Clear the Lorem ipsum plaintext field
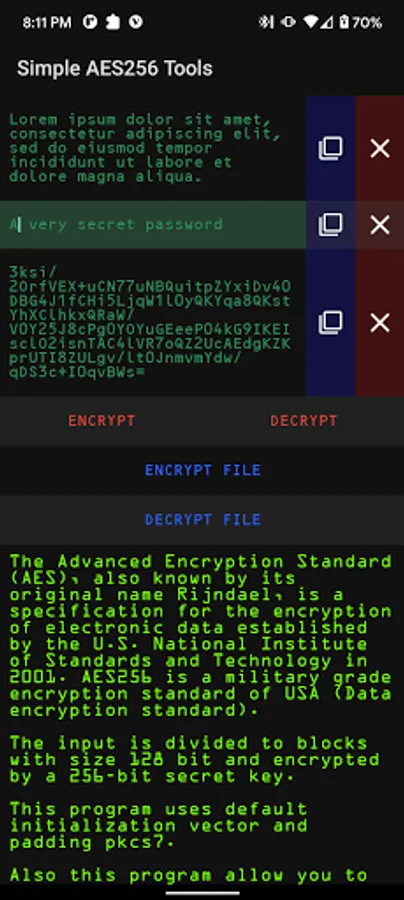The image size is (404, 900). click(380, 149)
